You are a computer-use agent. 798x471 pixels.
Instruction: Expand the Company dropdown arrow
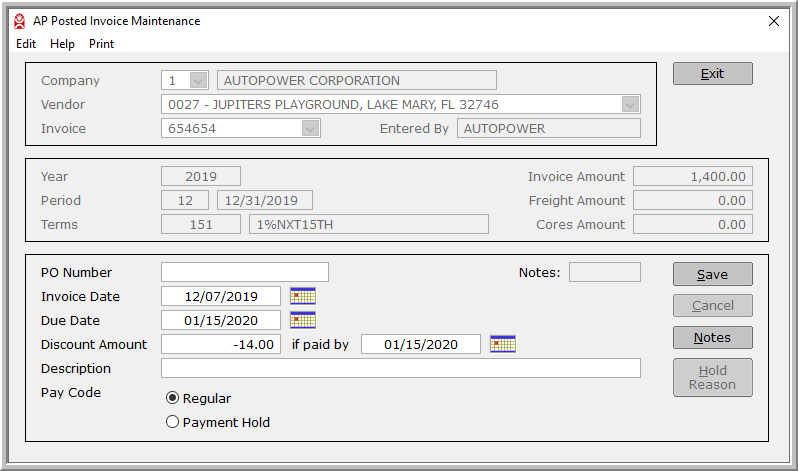[198, 81]
